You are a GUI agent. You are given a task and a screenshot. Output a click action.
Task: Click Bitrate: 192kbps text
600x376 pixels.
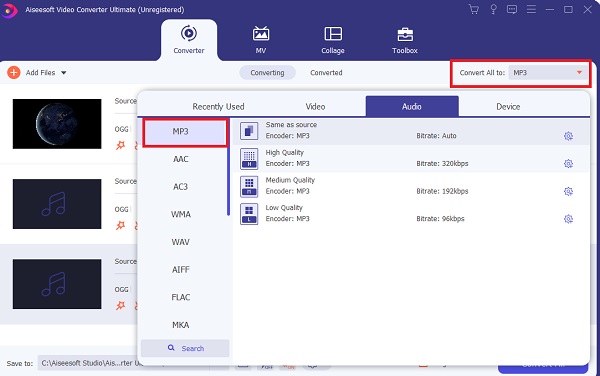click(x=442, y=191)
